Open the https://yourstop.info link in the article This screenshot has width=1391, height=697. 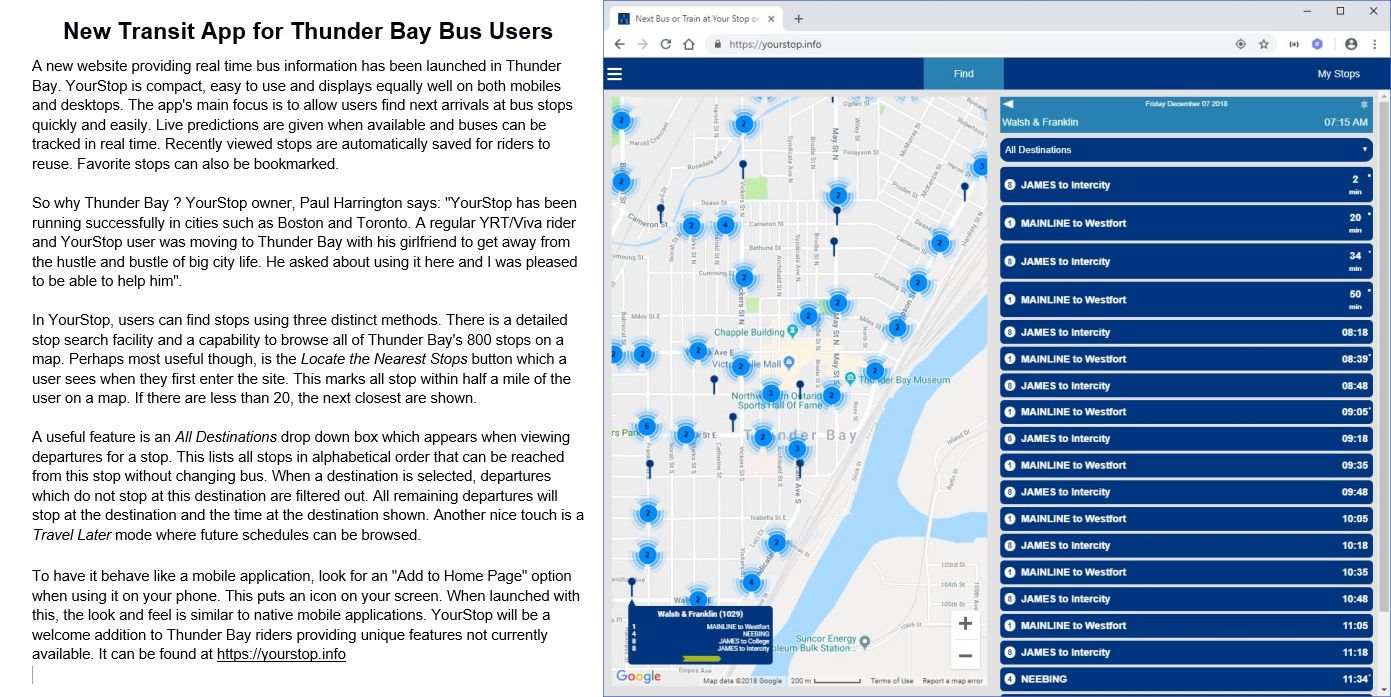click(x=281, y=653)
